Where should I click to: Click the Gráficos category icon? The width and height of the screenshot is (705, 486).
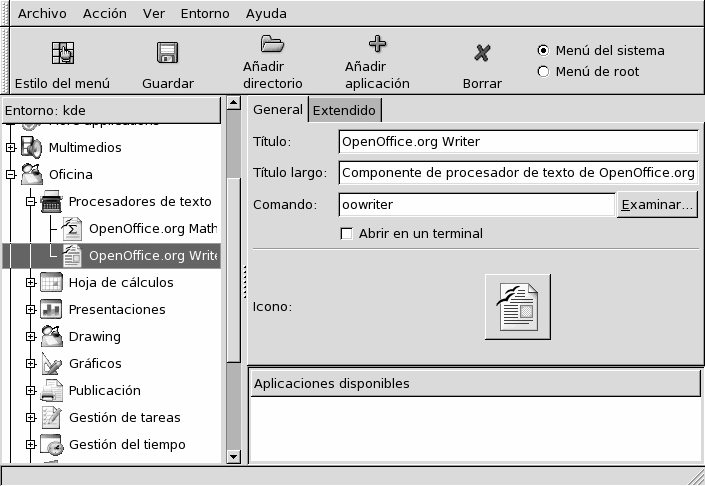click(51, 363)
